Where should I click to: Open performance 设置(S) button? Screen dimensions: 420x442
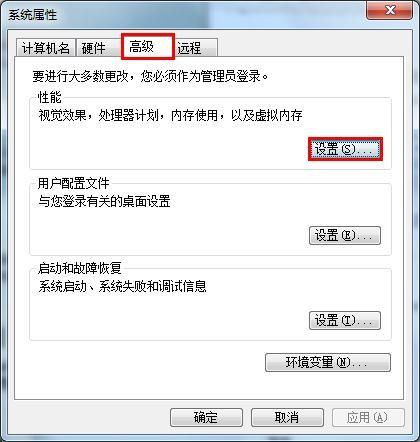click(x=345, y=149)
